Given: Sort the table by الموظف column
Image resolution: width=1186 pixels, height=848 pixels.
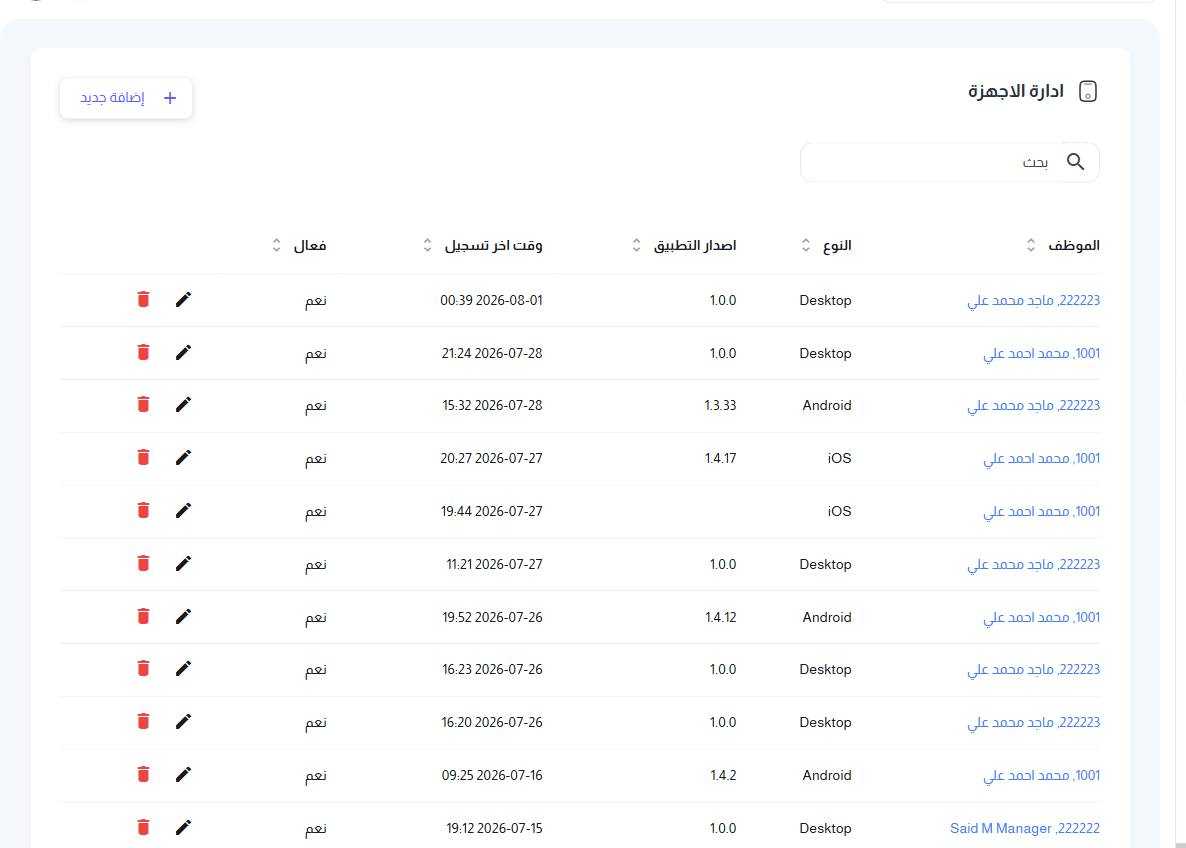Looking at the screenshot, I should [x=1031, y=245].
